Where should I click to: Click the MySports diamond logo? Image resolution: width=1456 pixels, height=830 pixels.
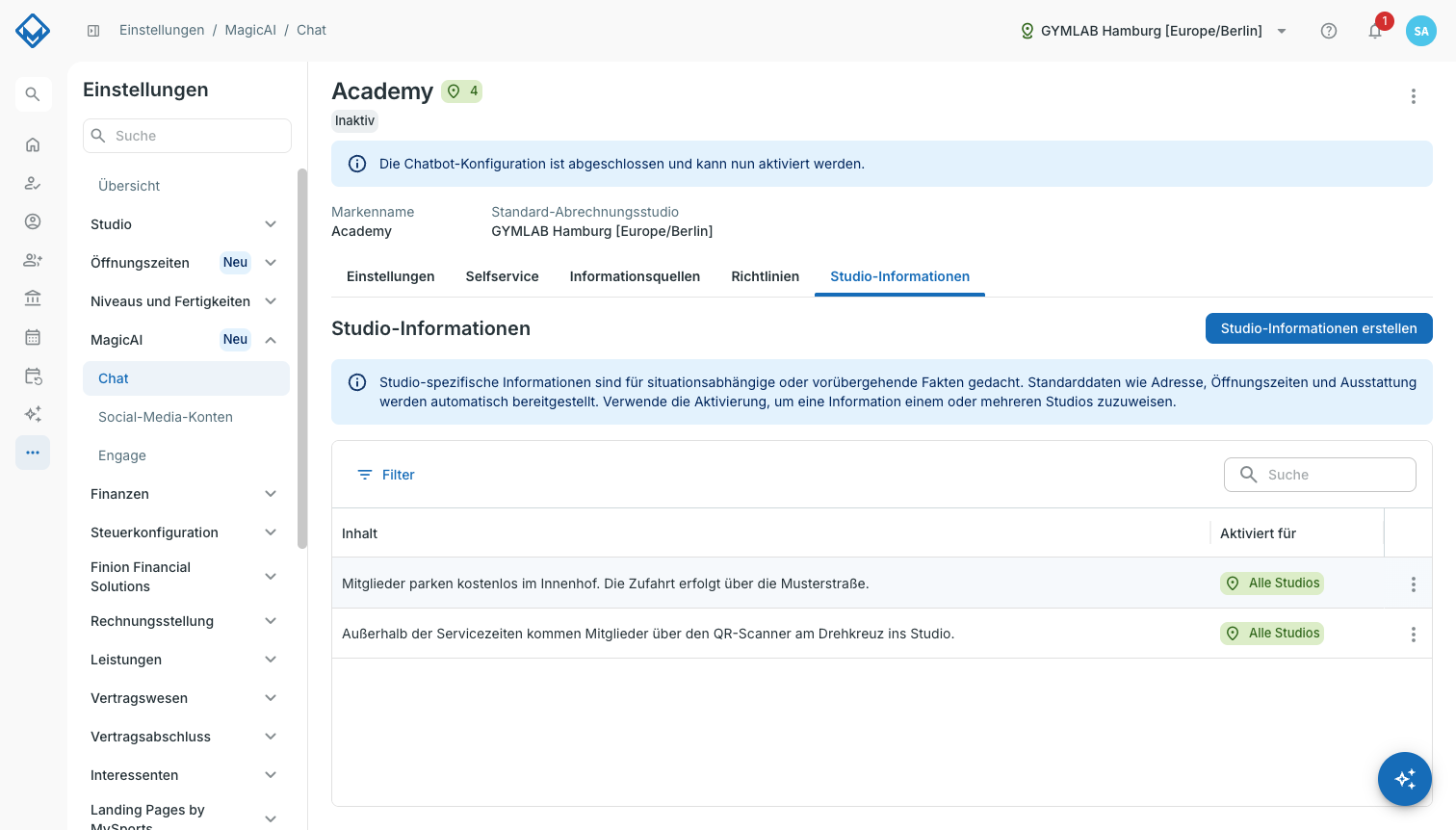point(33,31)
